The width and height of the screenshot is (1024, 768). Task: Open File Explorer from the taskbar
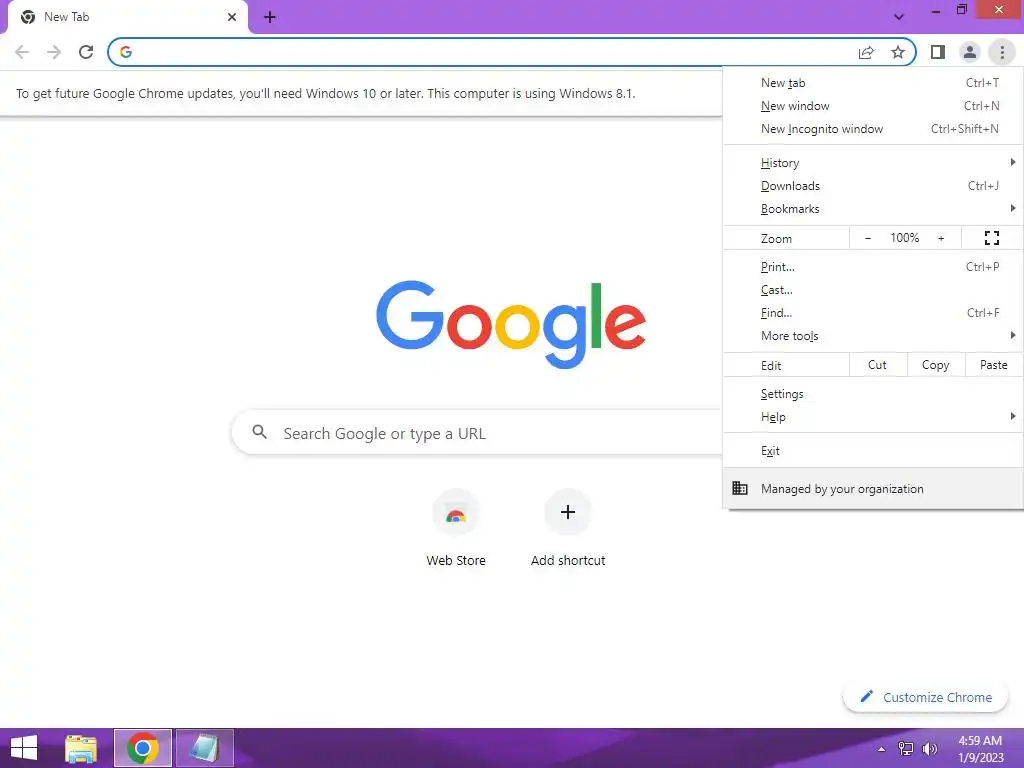tap(81, 748)
